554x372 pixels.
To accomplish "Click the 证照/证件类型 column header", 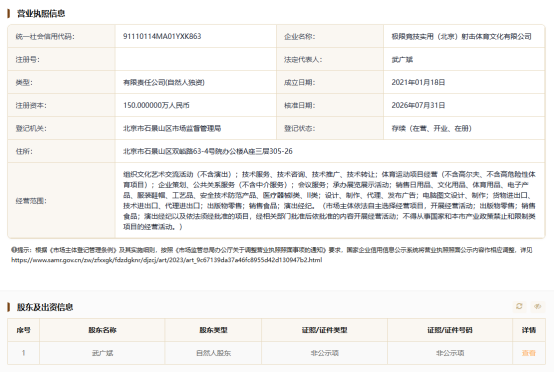I will tap(324, 330).
